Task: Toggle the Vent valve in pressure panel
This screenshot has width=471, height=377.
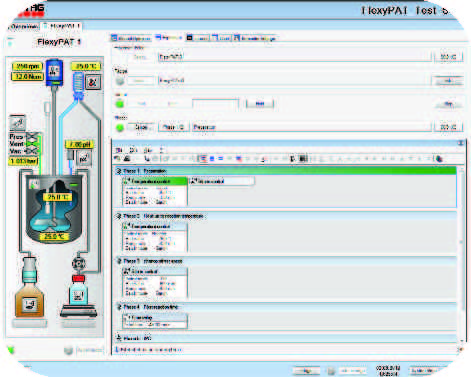Action: (x=32, y=144)
